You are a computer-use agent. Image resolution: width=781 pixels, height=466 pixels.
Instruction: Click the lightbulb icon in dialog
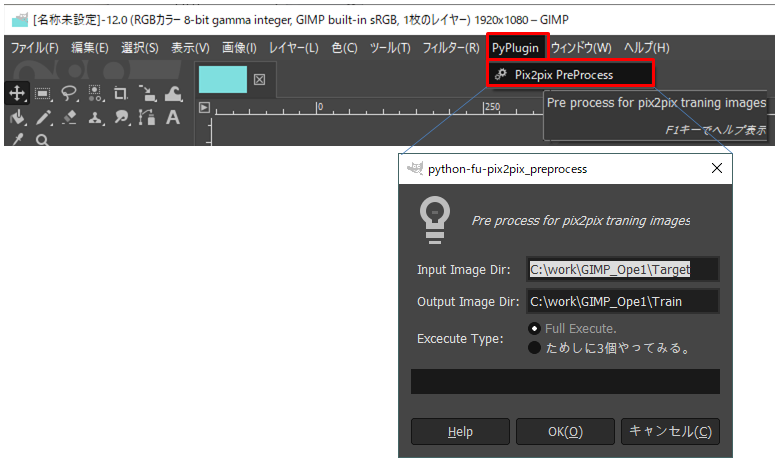click(x=435, y=220)
